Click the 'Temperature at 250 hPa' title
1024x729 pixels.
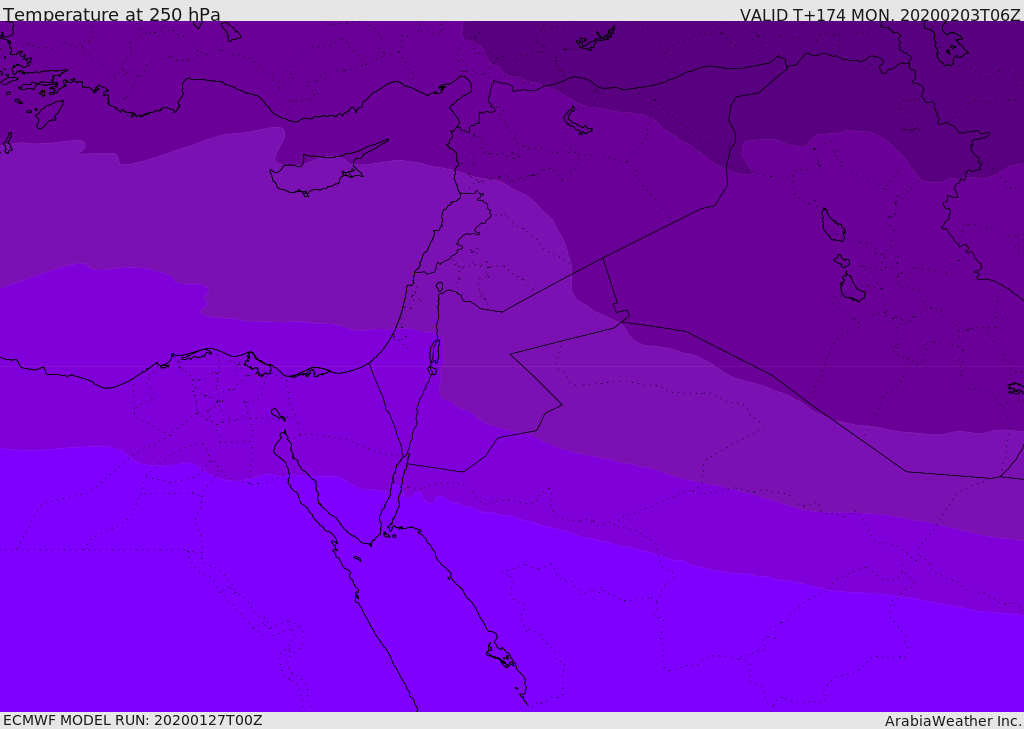tap(111, 14)
